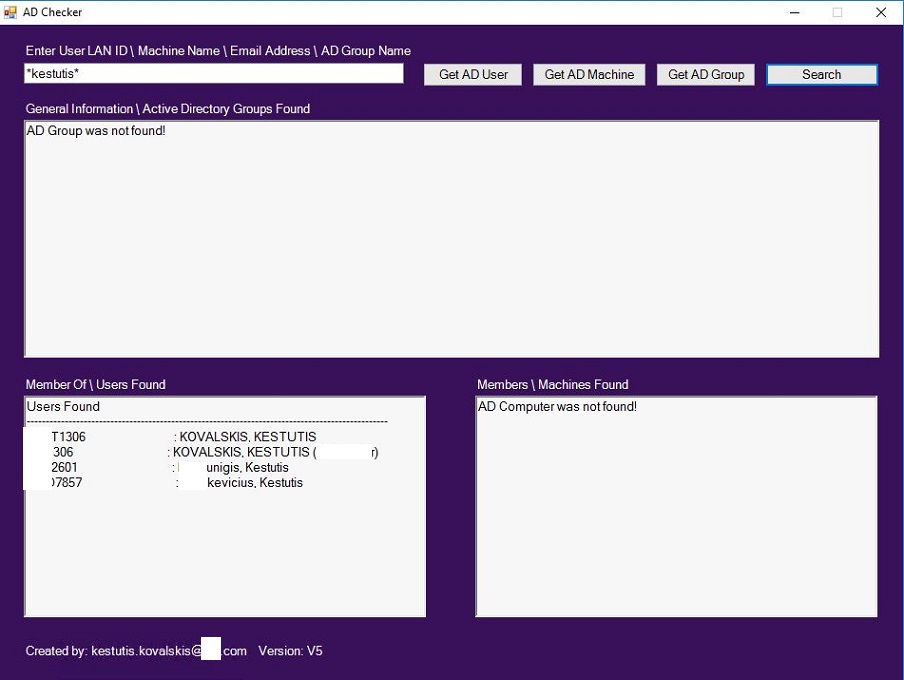Click into the *kestutis* search input field
The height and width of the screenshot is (680, 904).
click(x=214, y=73)
